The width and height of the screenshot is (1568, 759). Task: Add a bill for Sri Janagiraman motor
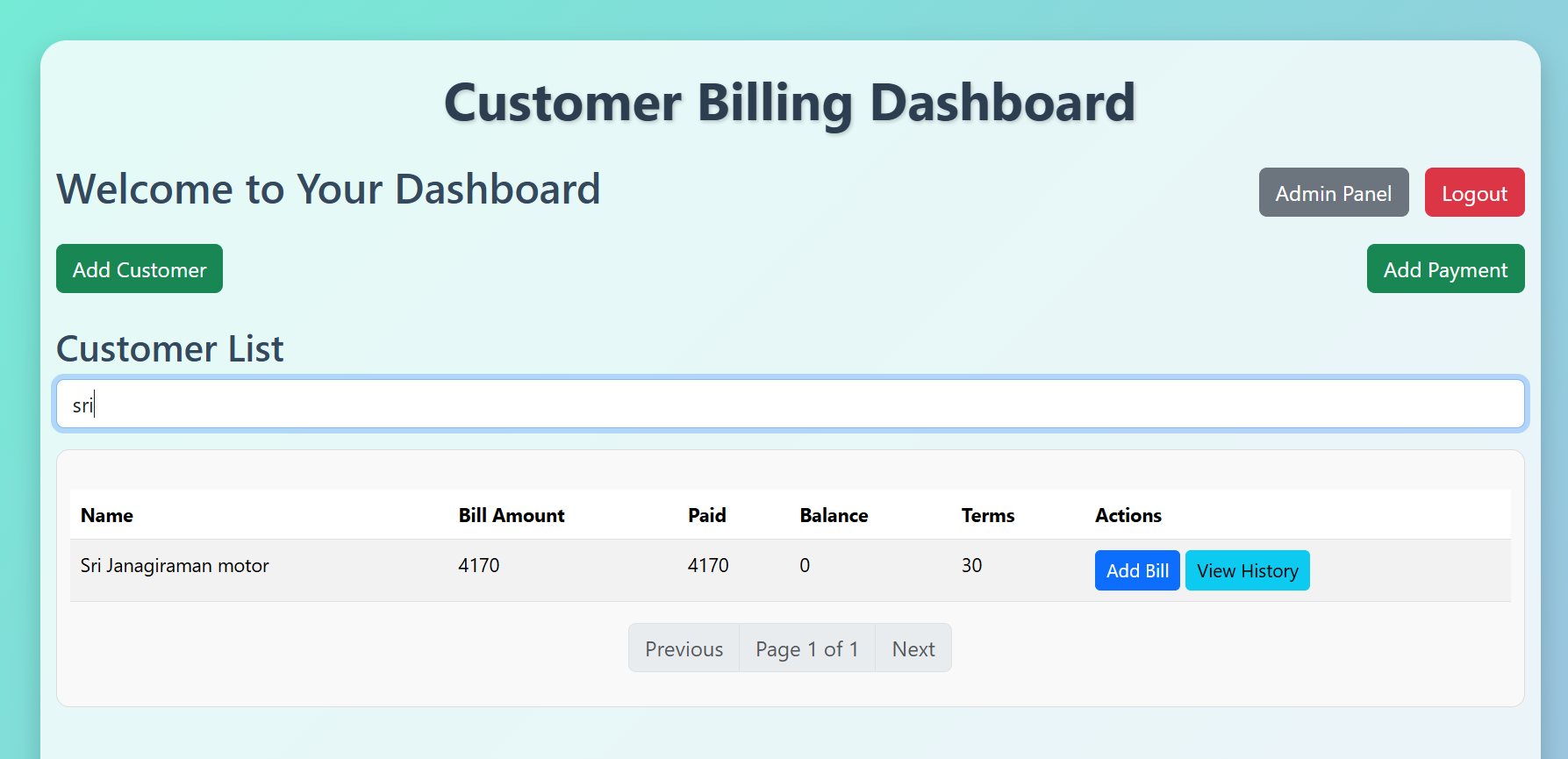(1136, 570)
